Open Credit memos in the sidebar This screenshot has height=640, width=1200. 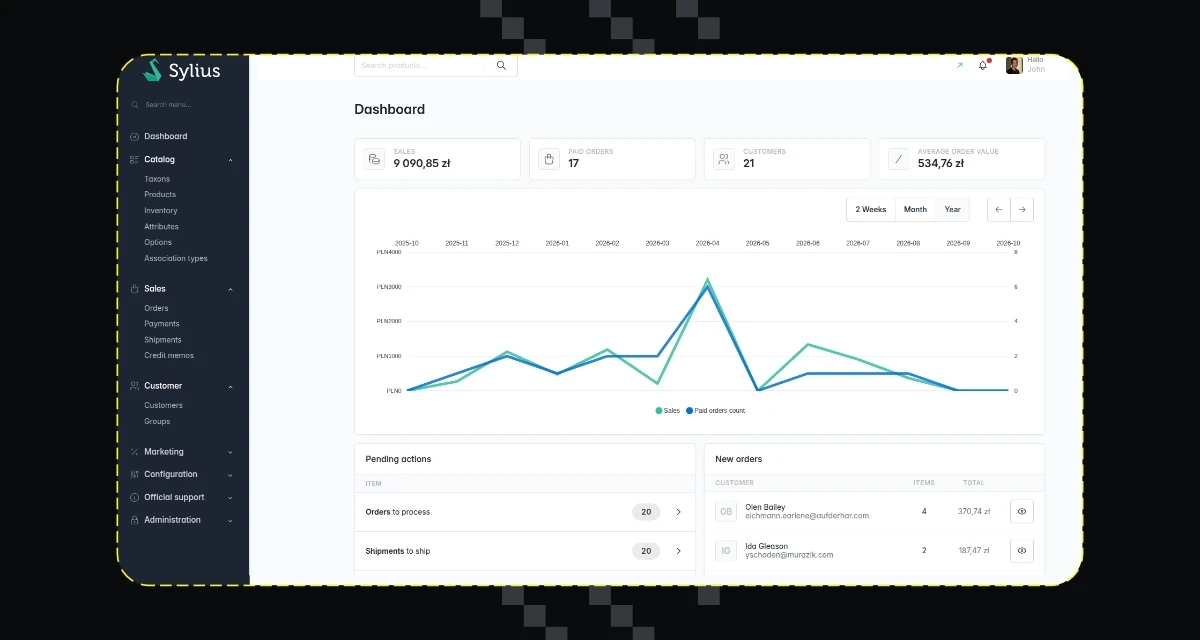(x=169, y=356)
